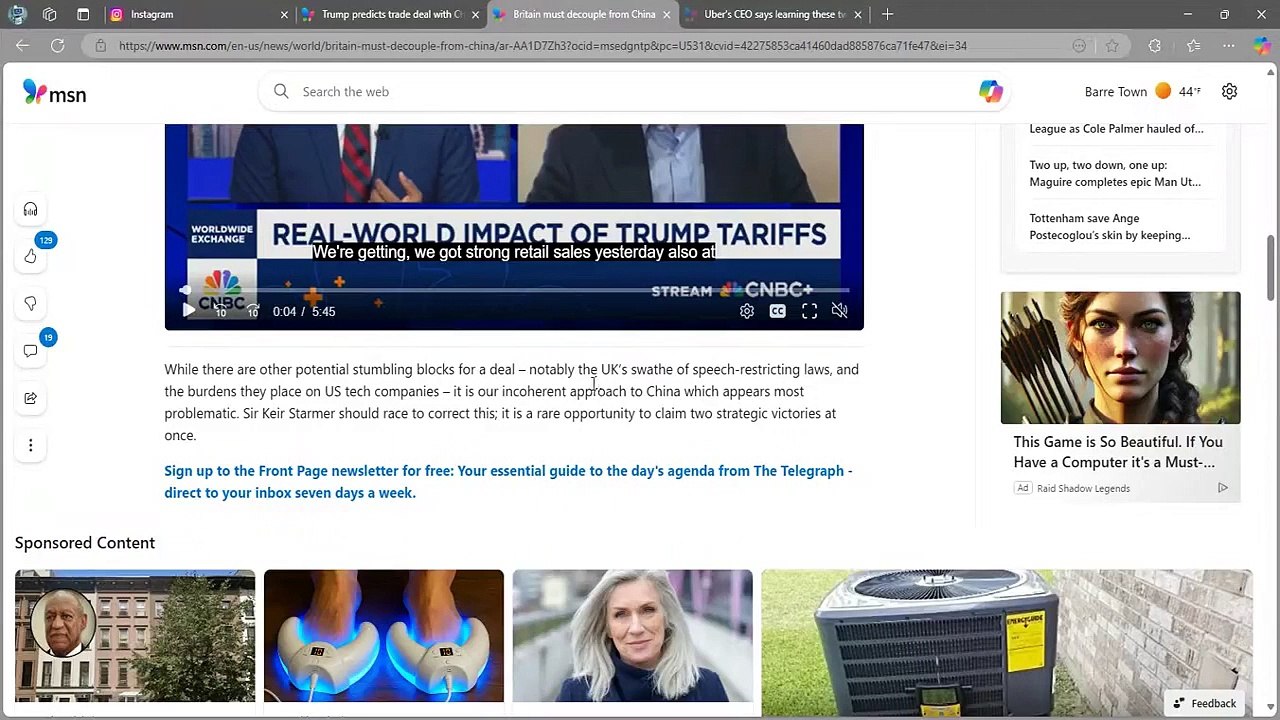
Task: Open the more options three dots in sidebar
Action: click(30, 445)
